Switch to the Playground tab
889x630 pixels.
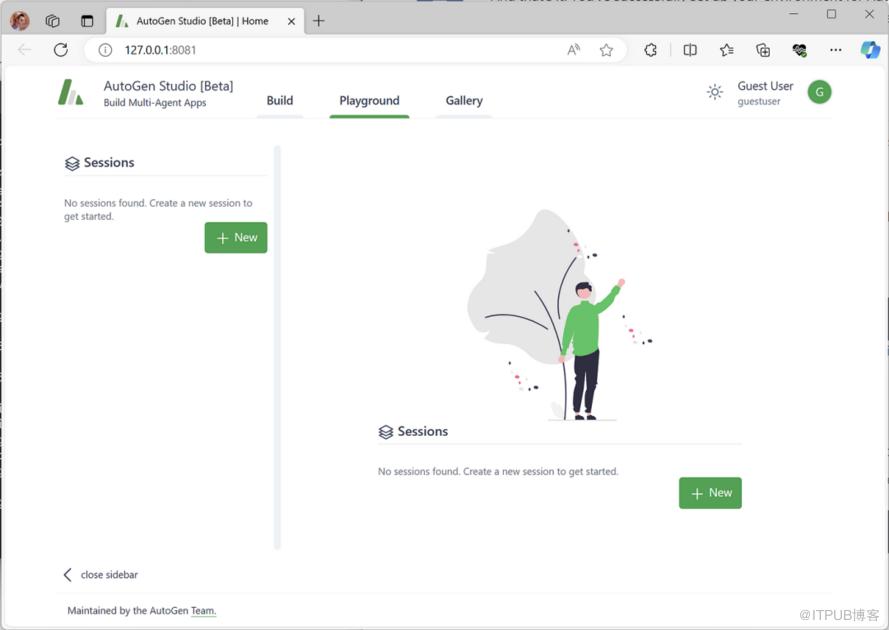click(x=369, y=101)
